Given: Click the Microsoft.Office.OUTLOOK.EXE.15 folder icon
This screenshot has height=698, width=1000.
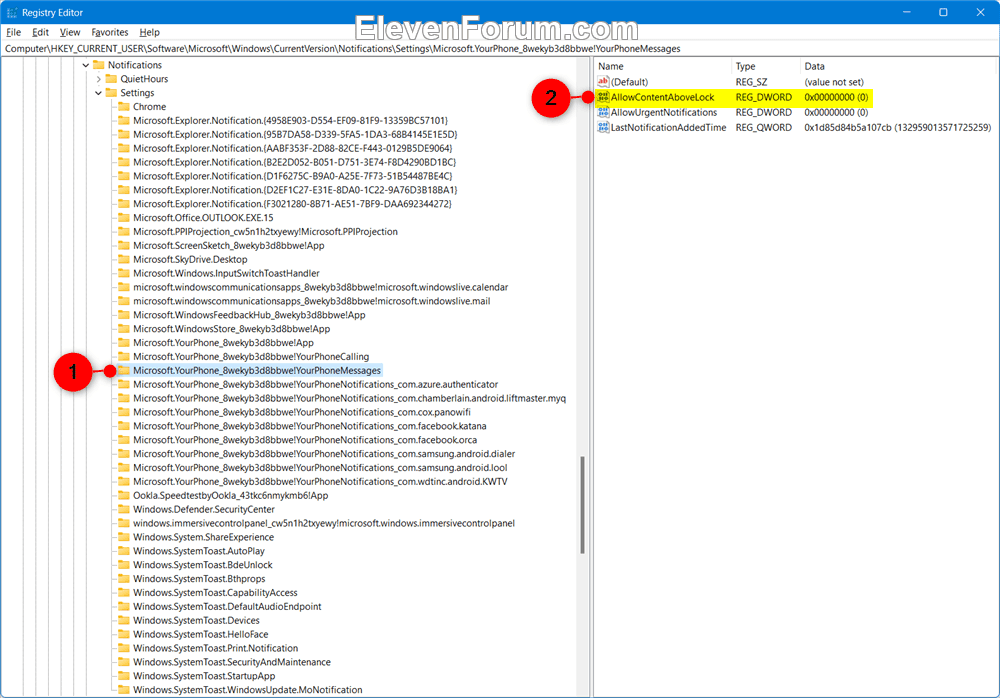Looking at the screenshot, I should tap(124, 218).
